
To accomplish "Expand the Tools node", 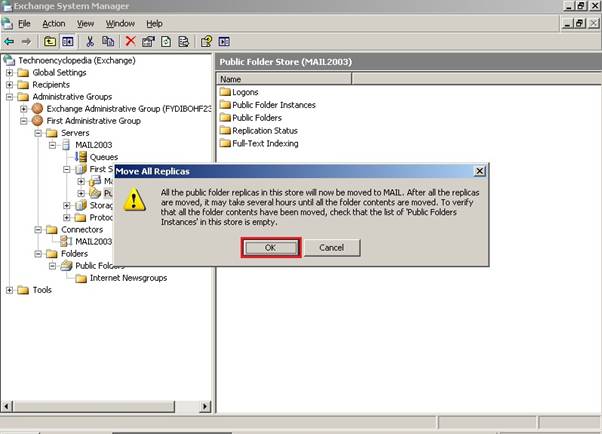I will [x=9, y=290].
